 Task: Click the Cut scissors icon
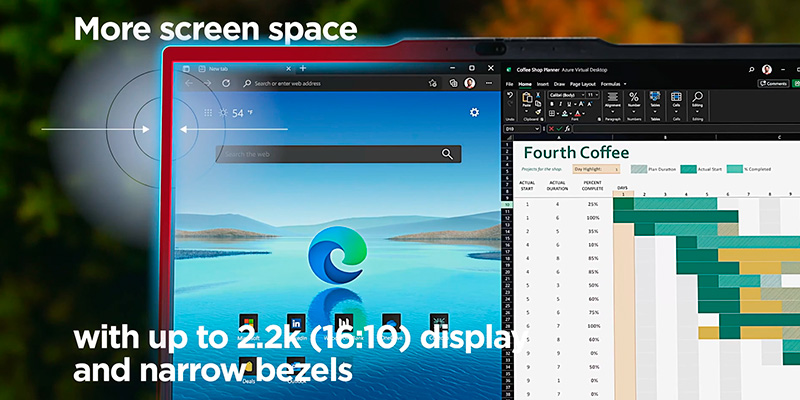tap(538, 95)
